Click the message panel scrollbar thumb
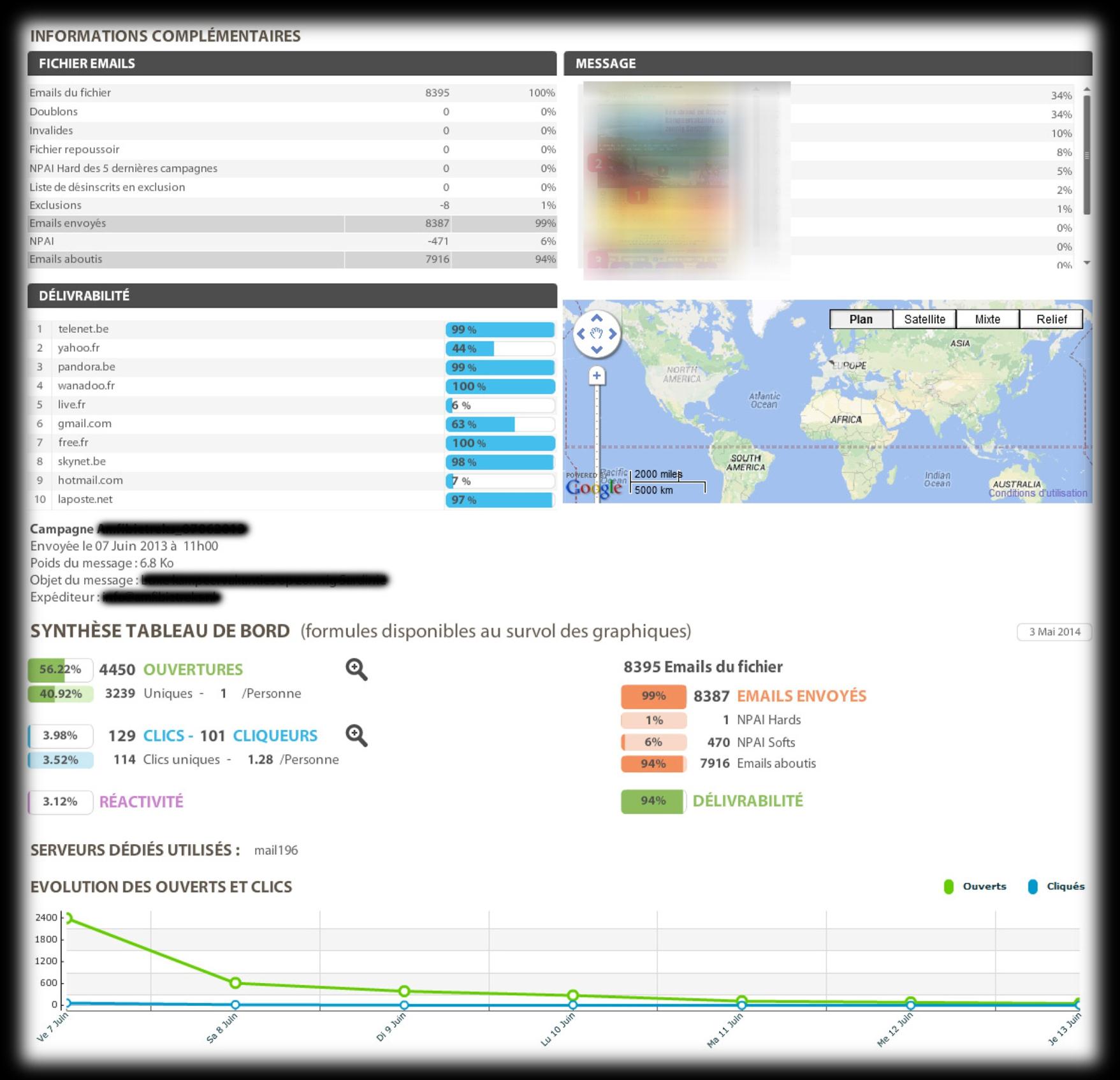The image size is (1120, 1080). tap(1087, 155)
